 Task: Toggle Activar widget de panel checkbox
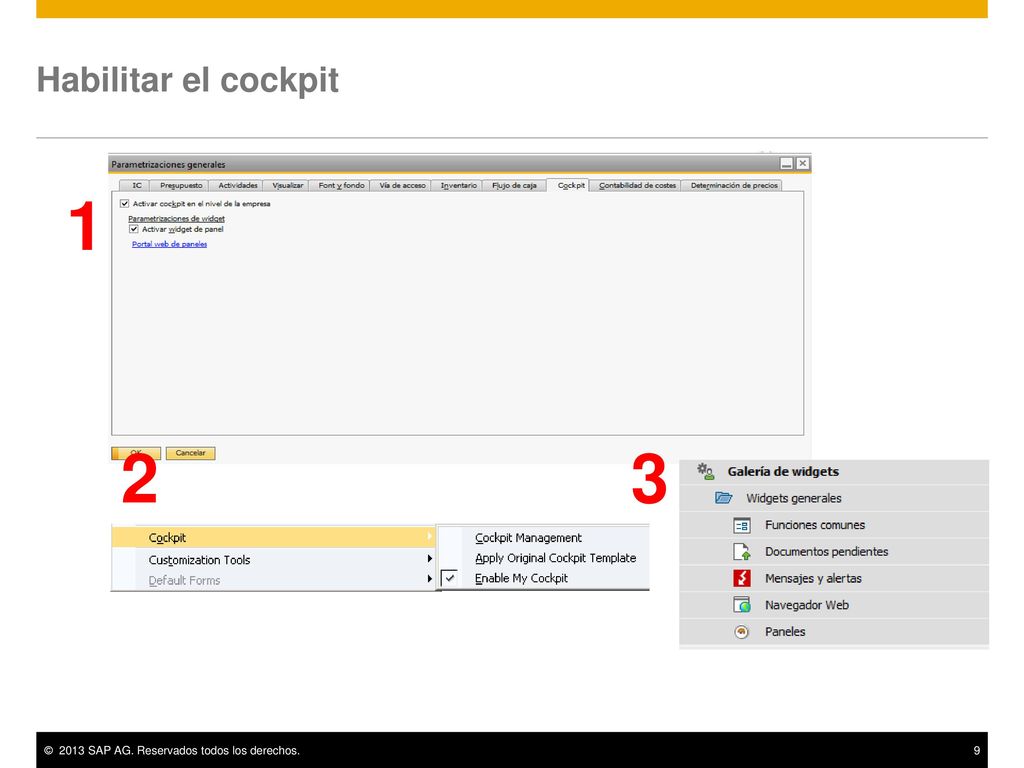click(x=134, y=229)
